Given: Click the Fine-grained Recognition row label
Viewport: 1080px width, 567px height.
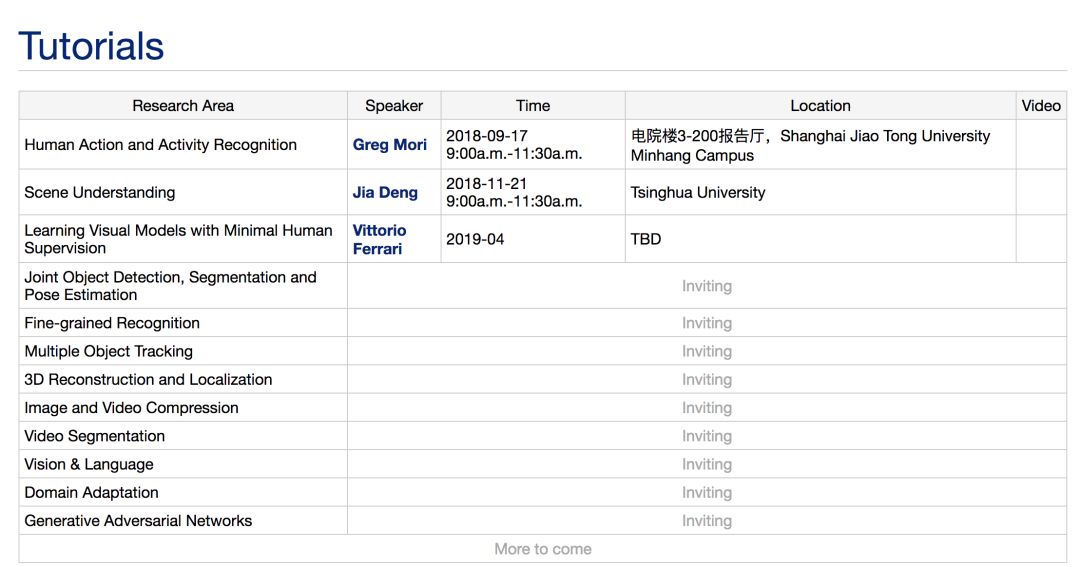Looking at the screenshot, I should (112, 323).
